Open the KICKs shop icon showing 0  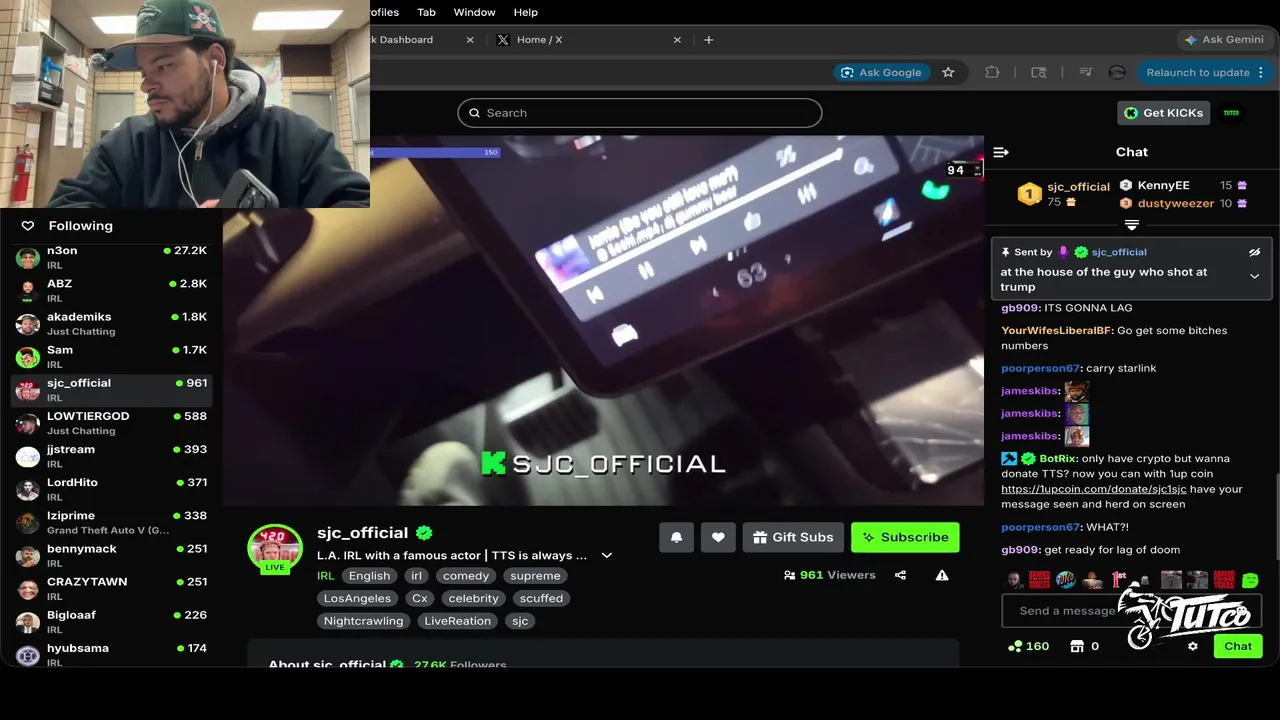(1085, 646)
